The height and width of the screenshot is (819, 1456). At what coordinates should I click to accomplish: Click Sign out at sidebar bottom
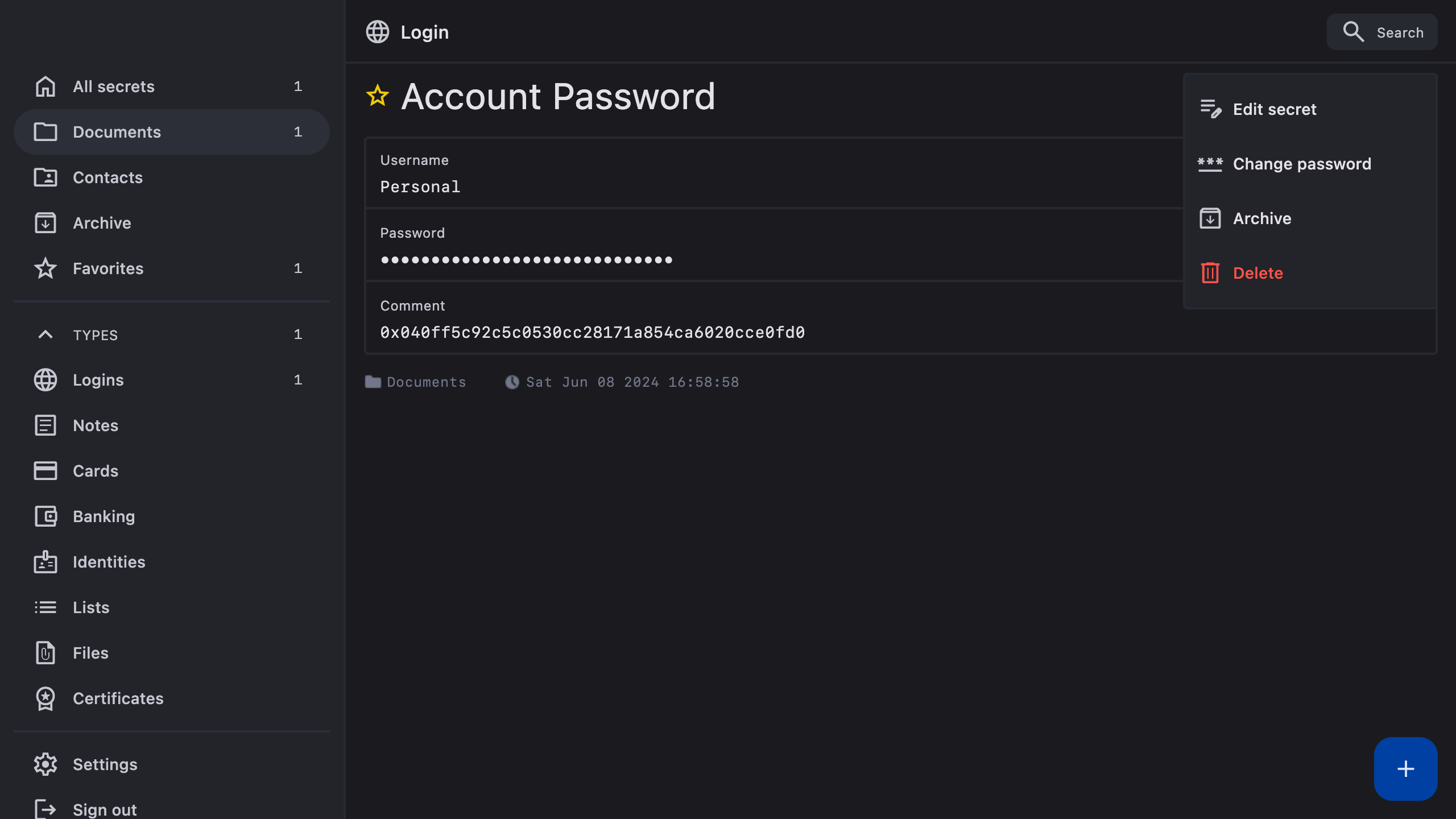point(105,809)
